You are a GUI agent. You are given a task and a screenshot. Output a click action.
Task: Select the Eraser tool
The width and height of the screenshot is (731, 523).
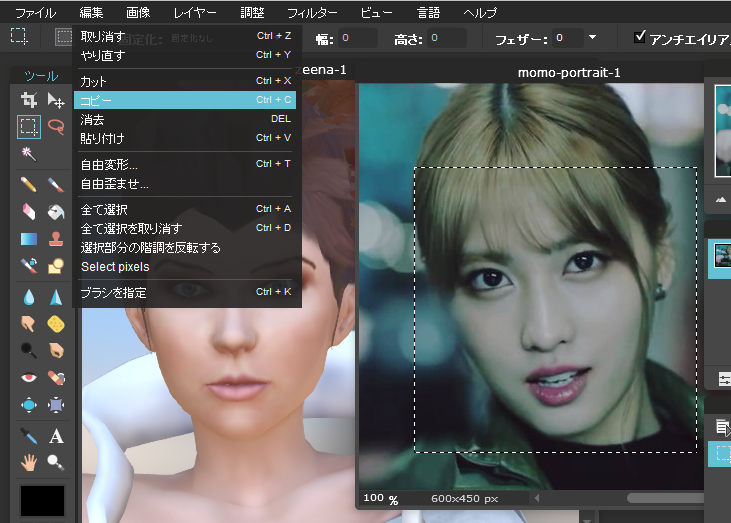pos(29,212)
